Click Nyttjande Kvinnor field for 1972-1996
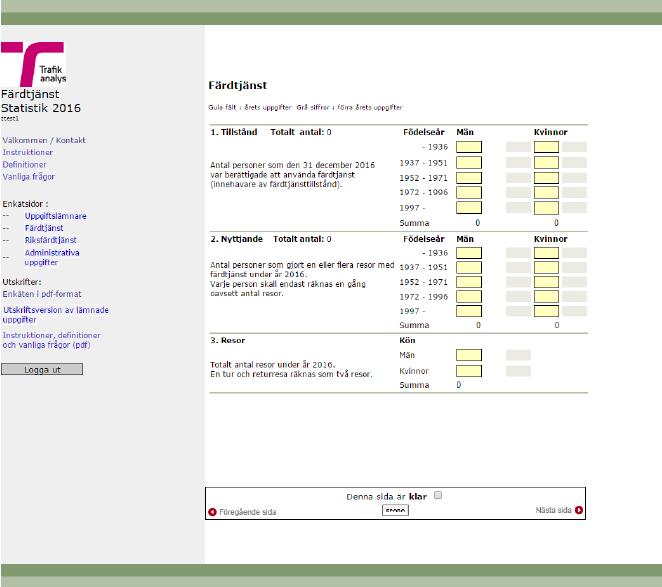The width and height of the screenshot is (662, 587). 546,296
